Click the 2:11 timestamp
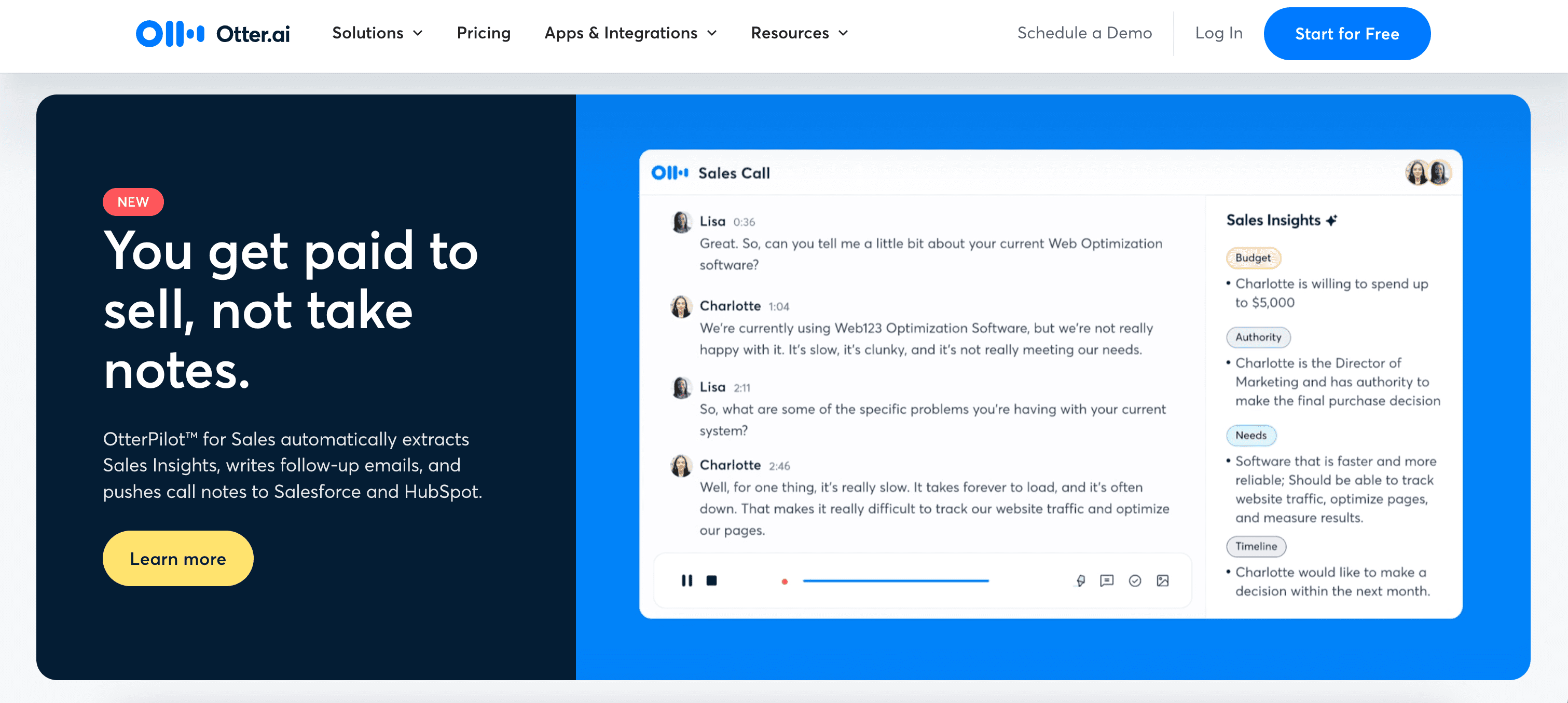The image size is (1568, 703). (x=741, y=388)
